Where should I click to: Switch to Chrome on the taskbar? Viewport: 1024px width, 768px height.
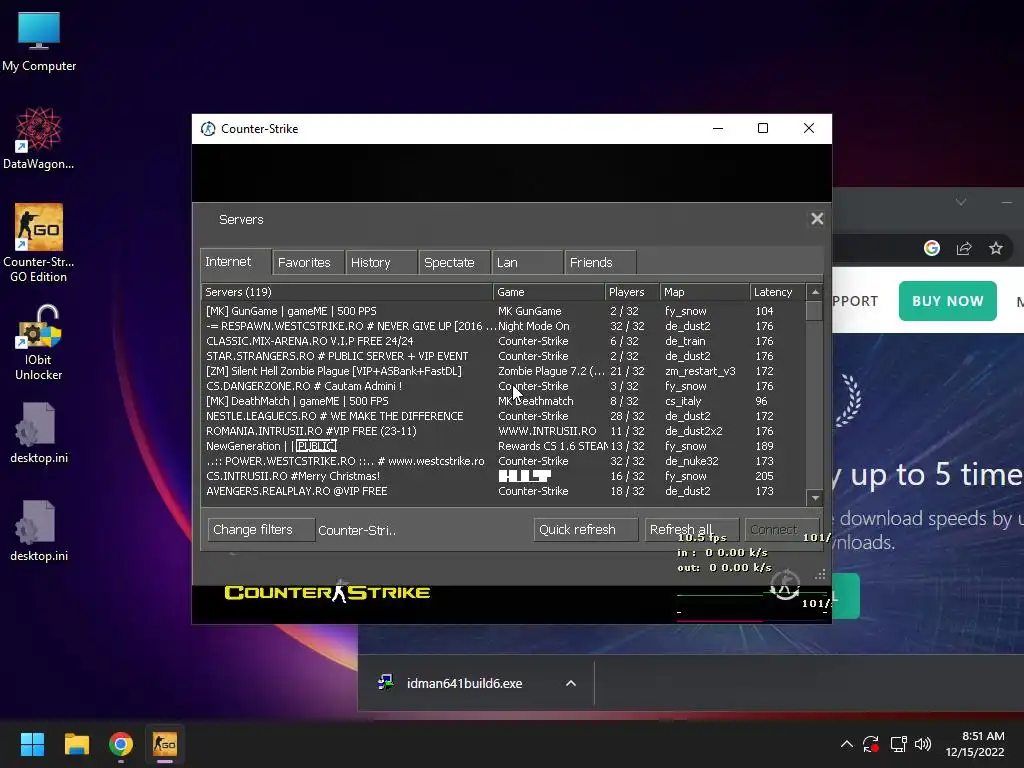coord(121,744)
